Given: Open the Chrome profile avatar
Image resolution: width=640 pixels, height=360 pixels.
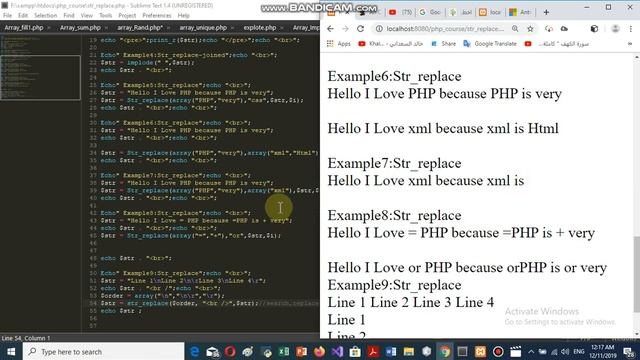Looking at the screenshot, I should (x=615, y=29).
